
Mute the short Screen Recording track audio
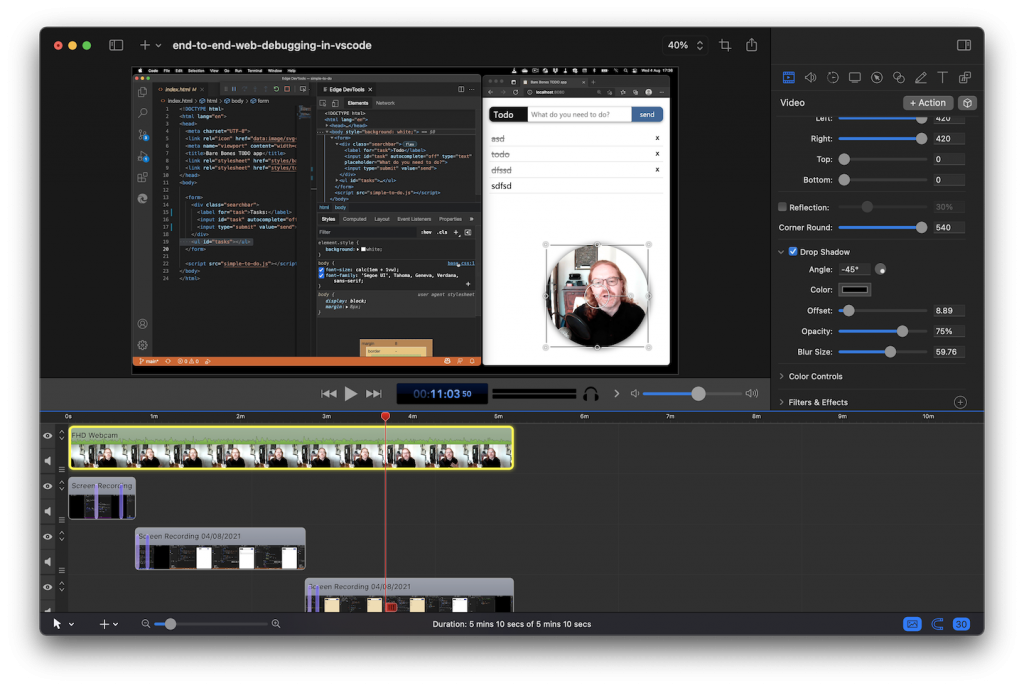pyautogui.click(x=48, y=511)
